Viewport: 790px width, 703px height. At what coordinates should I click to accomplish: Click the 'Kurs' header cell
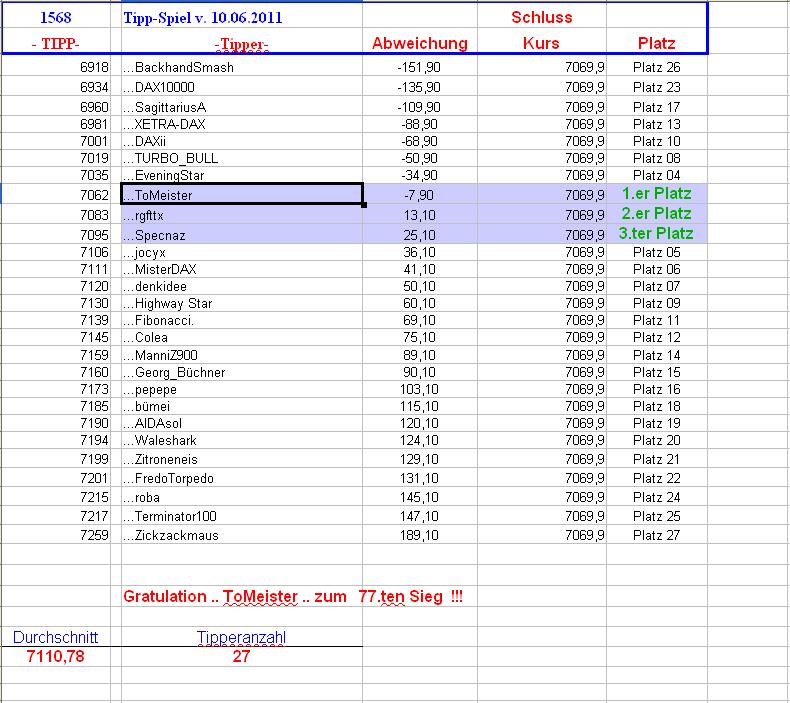pos(542,43)
